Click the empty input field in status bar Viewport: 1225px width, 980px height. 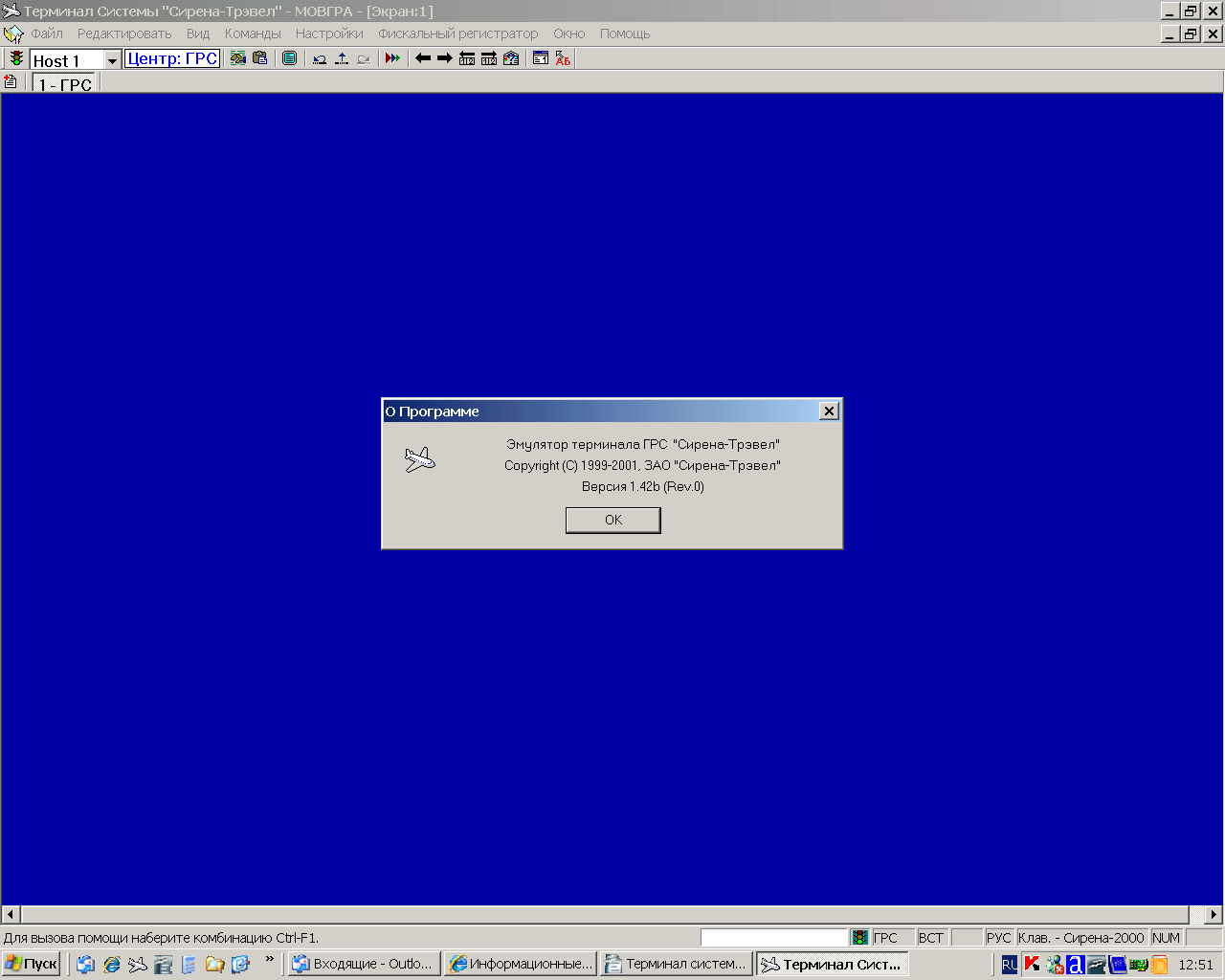[x=774, y=938]
